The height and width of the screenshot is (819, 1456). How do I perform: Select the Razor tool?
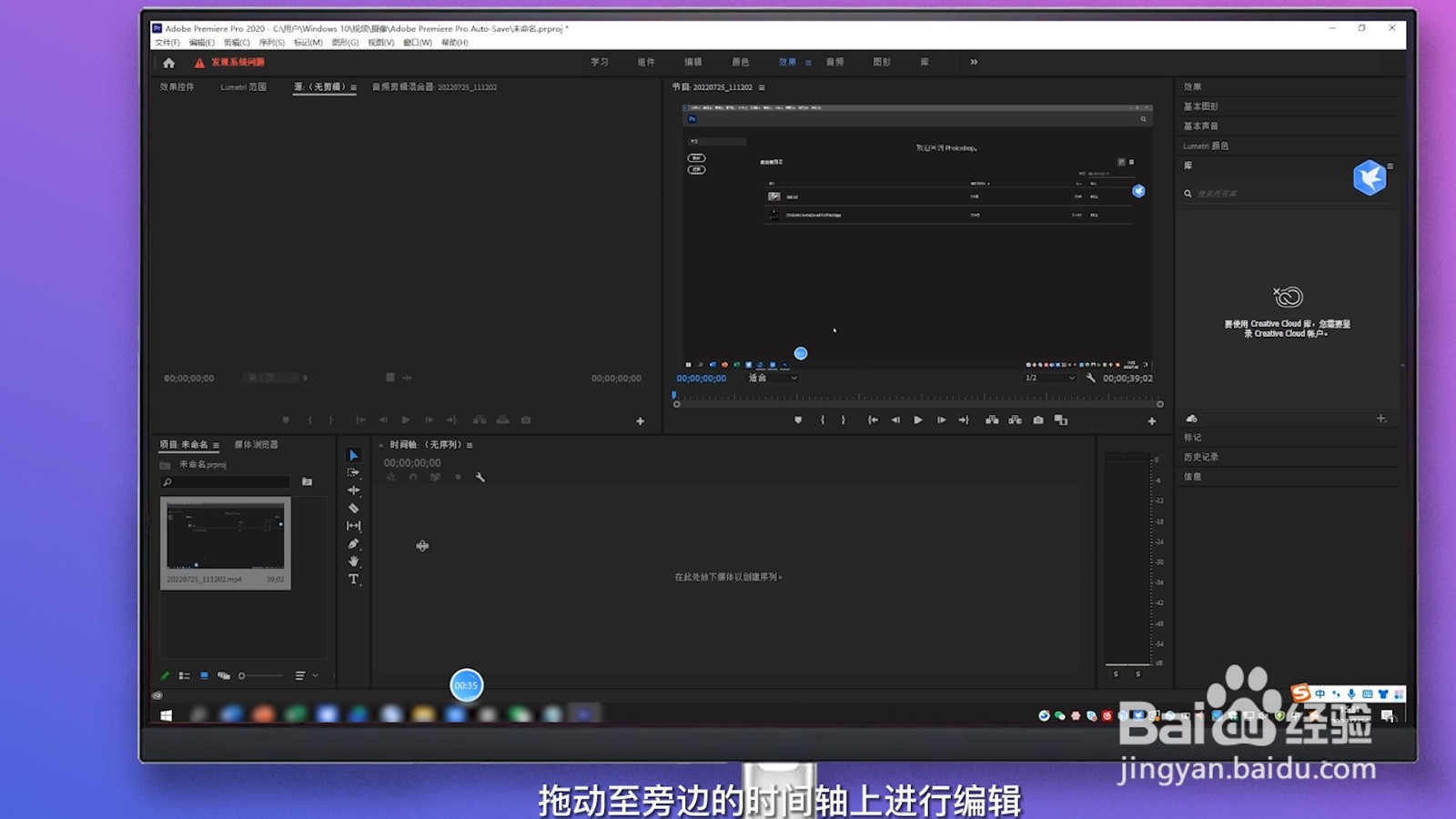354,508
